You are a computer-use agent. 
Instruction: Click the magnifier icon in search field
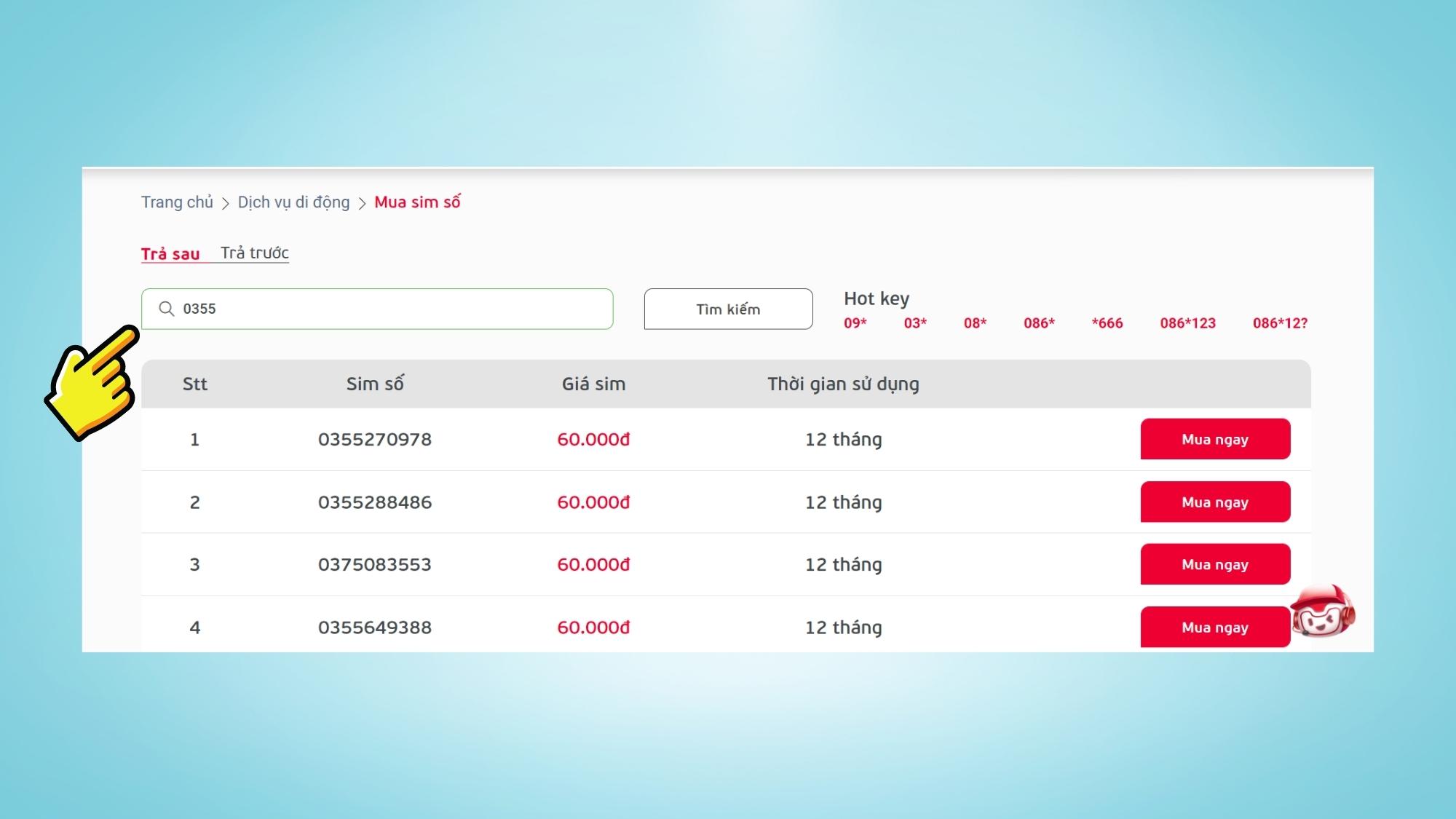click(167, 309)
